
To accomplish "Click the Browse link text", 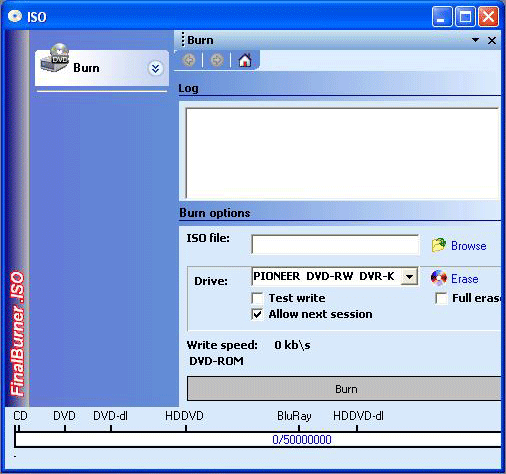I will pos(469,246).
